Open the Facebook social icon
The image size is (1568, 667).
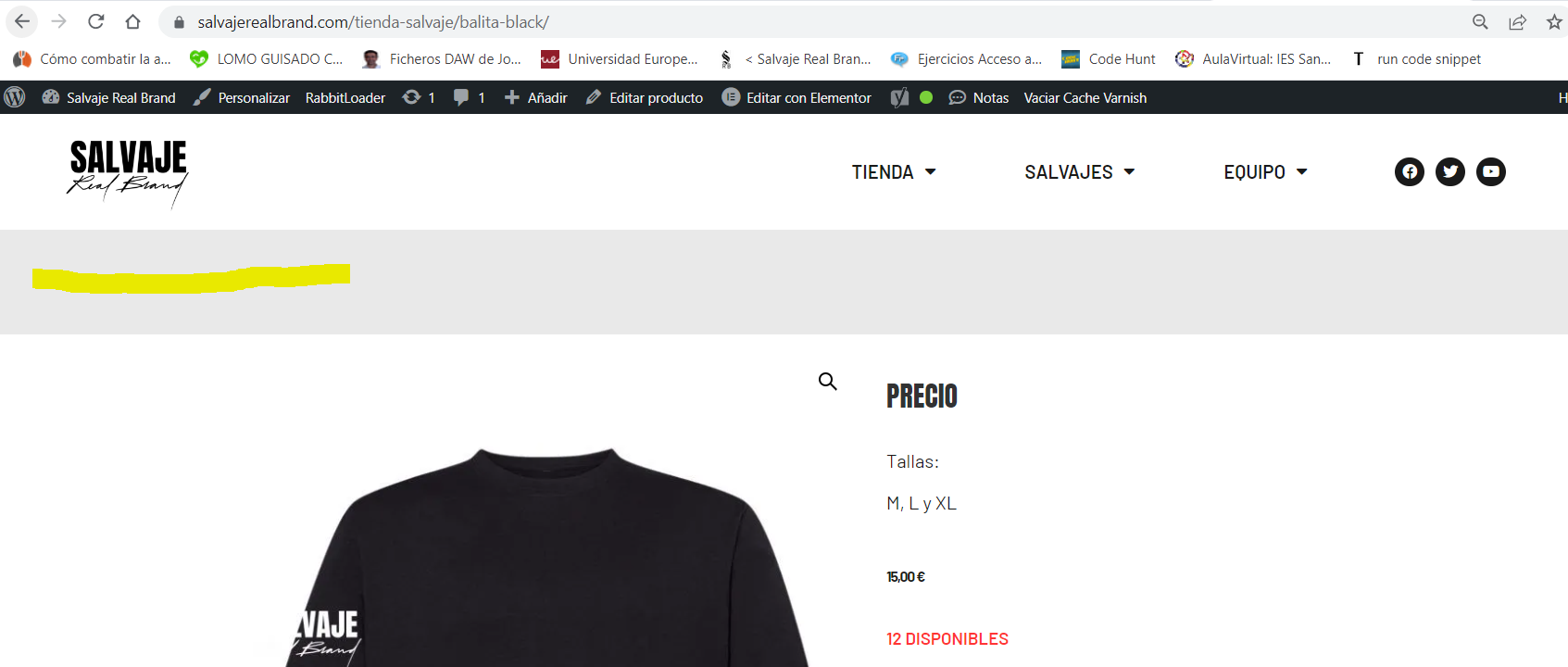pyautogui.click(x=1409, y=171)
